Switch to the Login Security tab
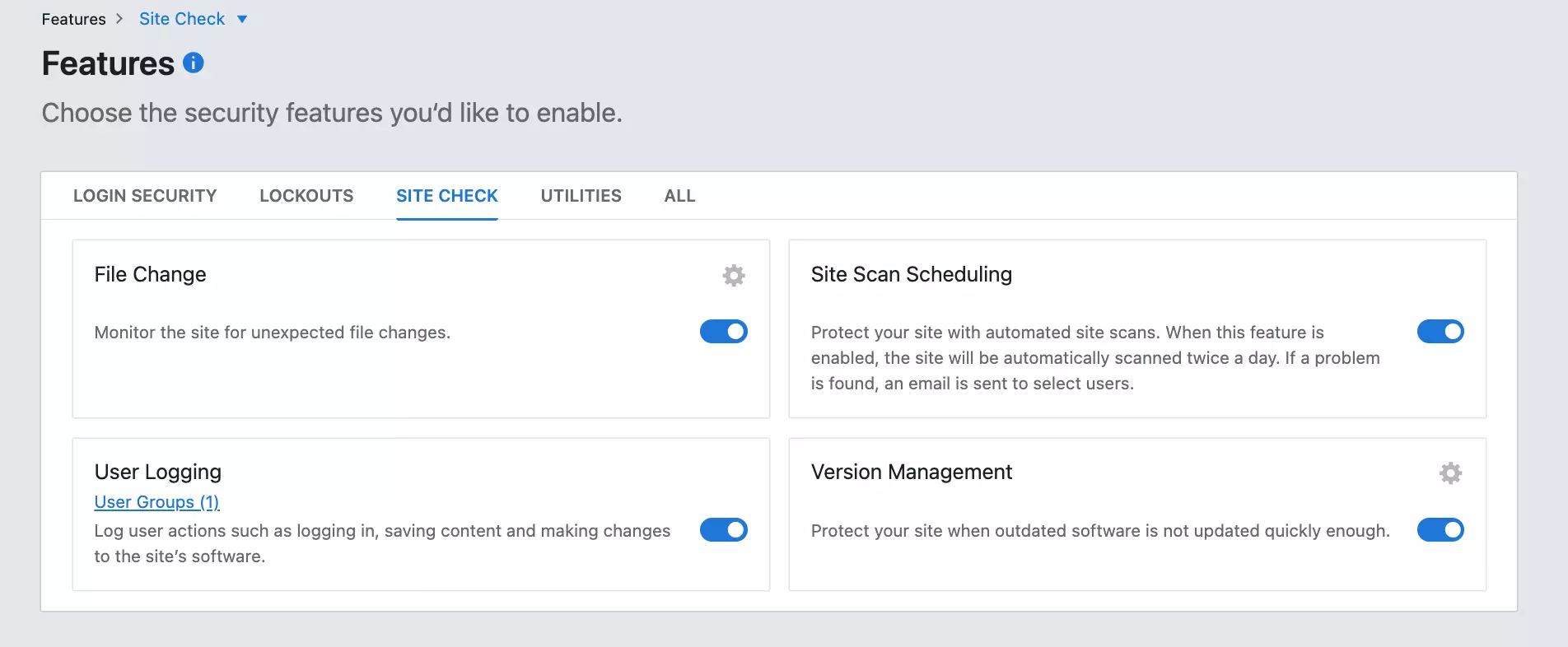The width and height of the screenshot is (1568, 647). pyautogui.click(x=145, y=196)
